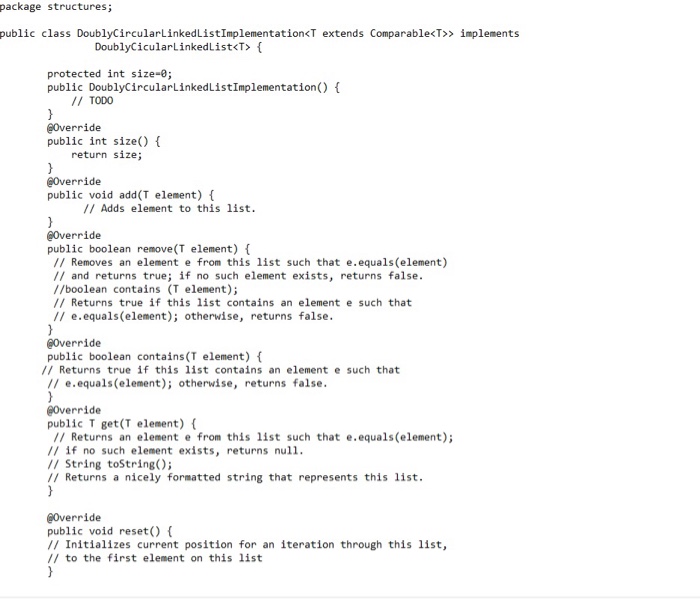Click the 'public int size()' method signature

[104, 141]
